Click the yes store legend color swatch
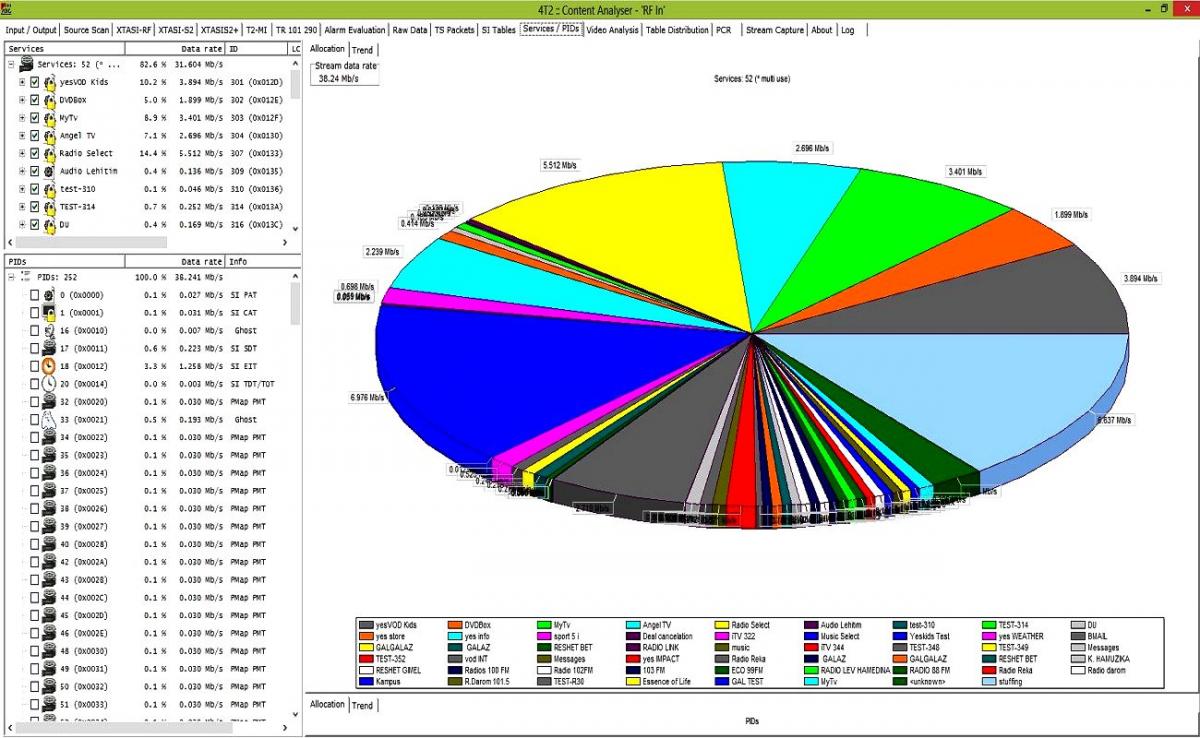The width and height of the screenshot is (1200, 738). (367, 636)
